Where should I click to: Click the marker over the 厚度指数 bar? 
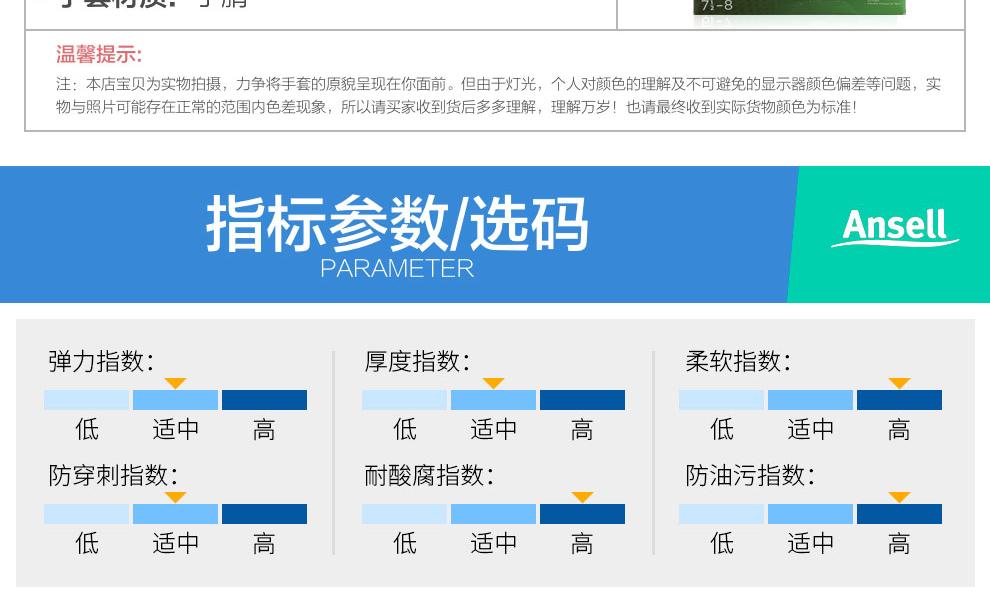pyautogui.click(x=493, y=383)
